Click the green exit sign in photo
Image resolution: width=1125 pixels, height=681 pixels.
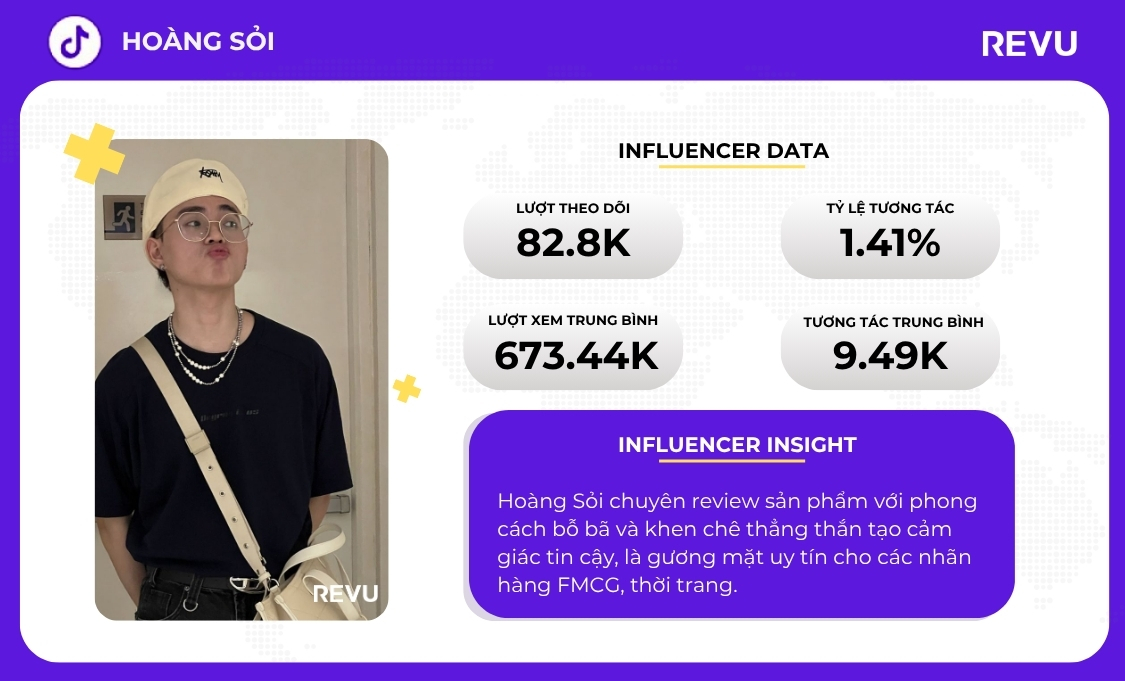pos(124,214)
